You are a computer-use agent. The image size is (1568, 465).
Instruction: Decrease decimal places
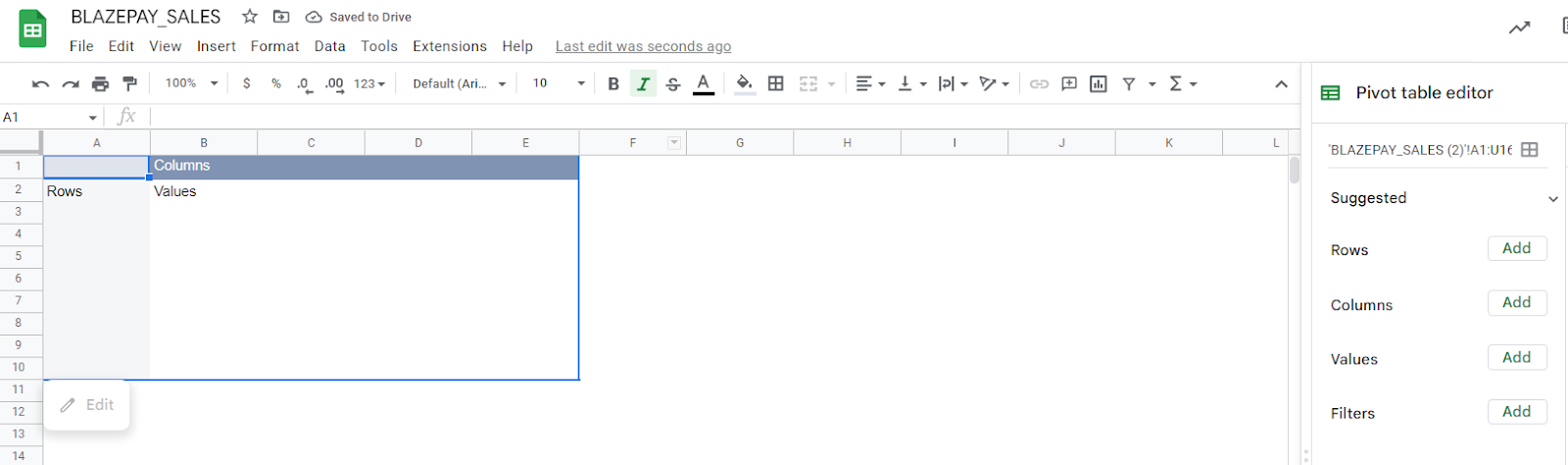pos(305,84)
